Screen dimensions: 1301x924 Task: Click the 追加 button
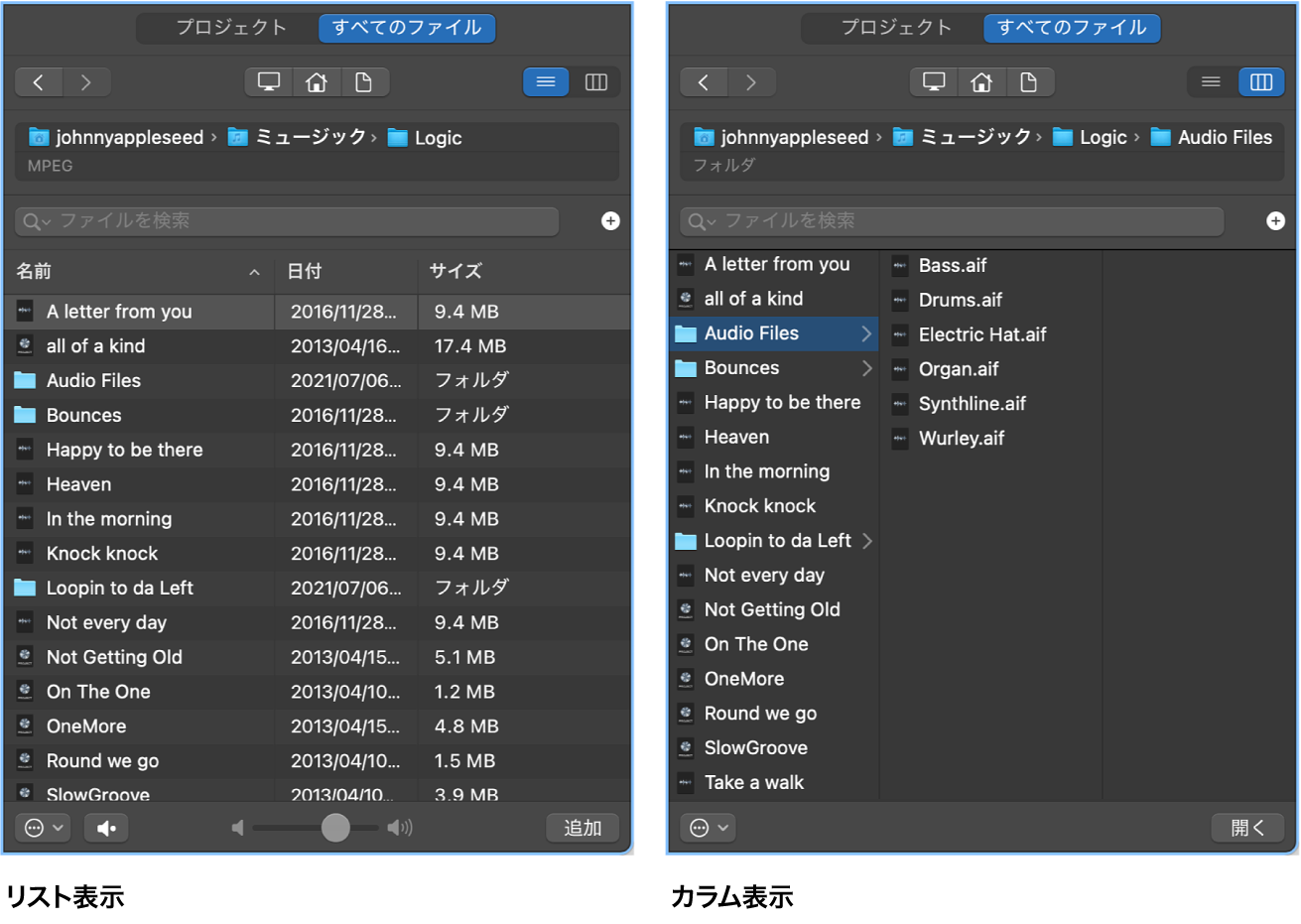click(582, 828)
